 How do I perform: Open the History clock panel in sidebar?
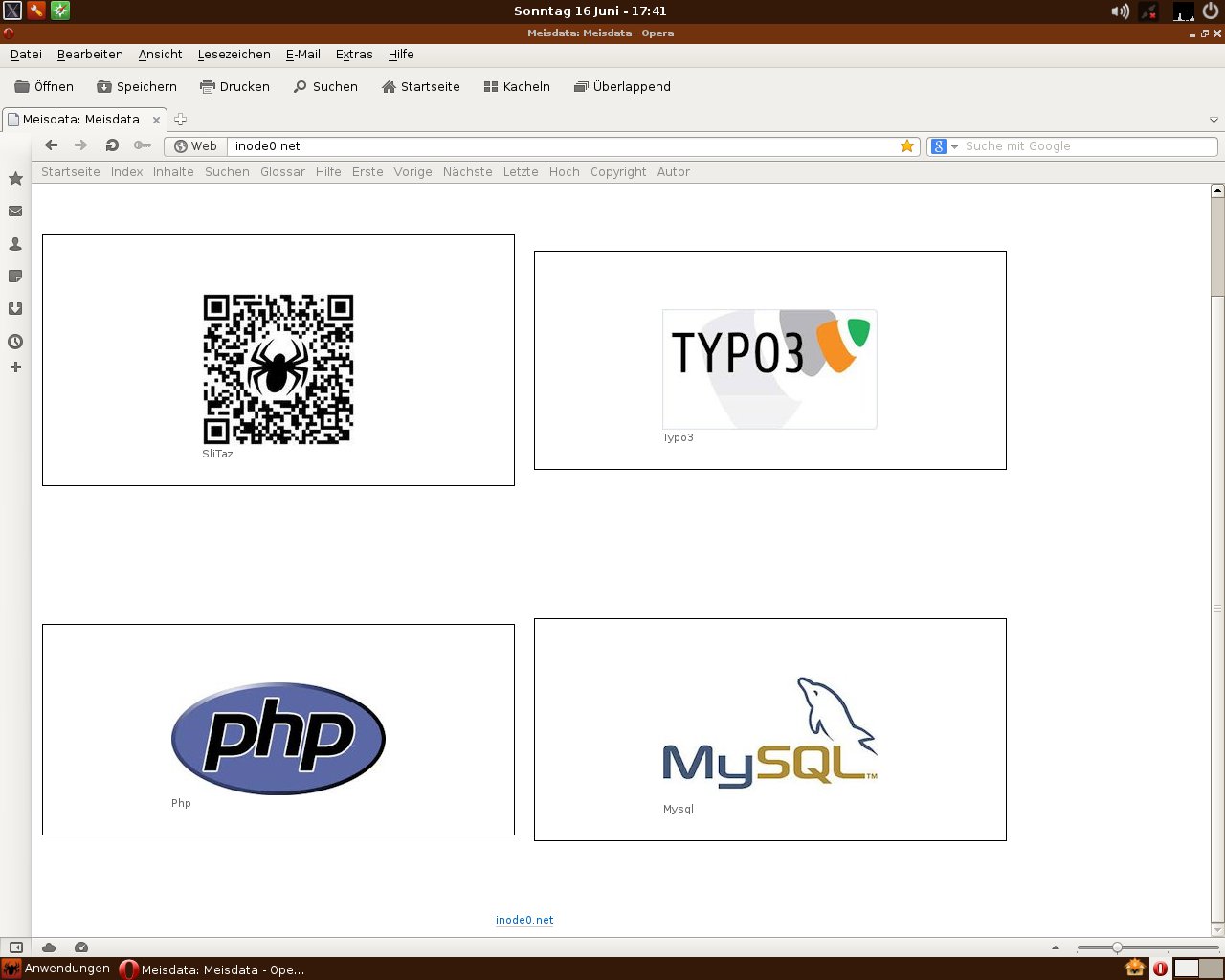point(15,342)
